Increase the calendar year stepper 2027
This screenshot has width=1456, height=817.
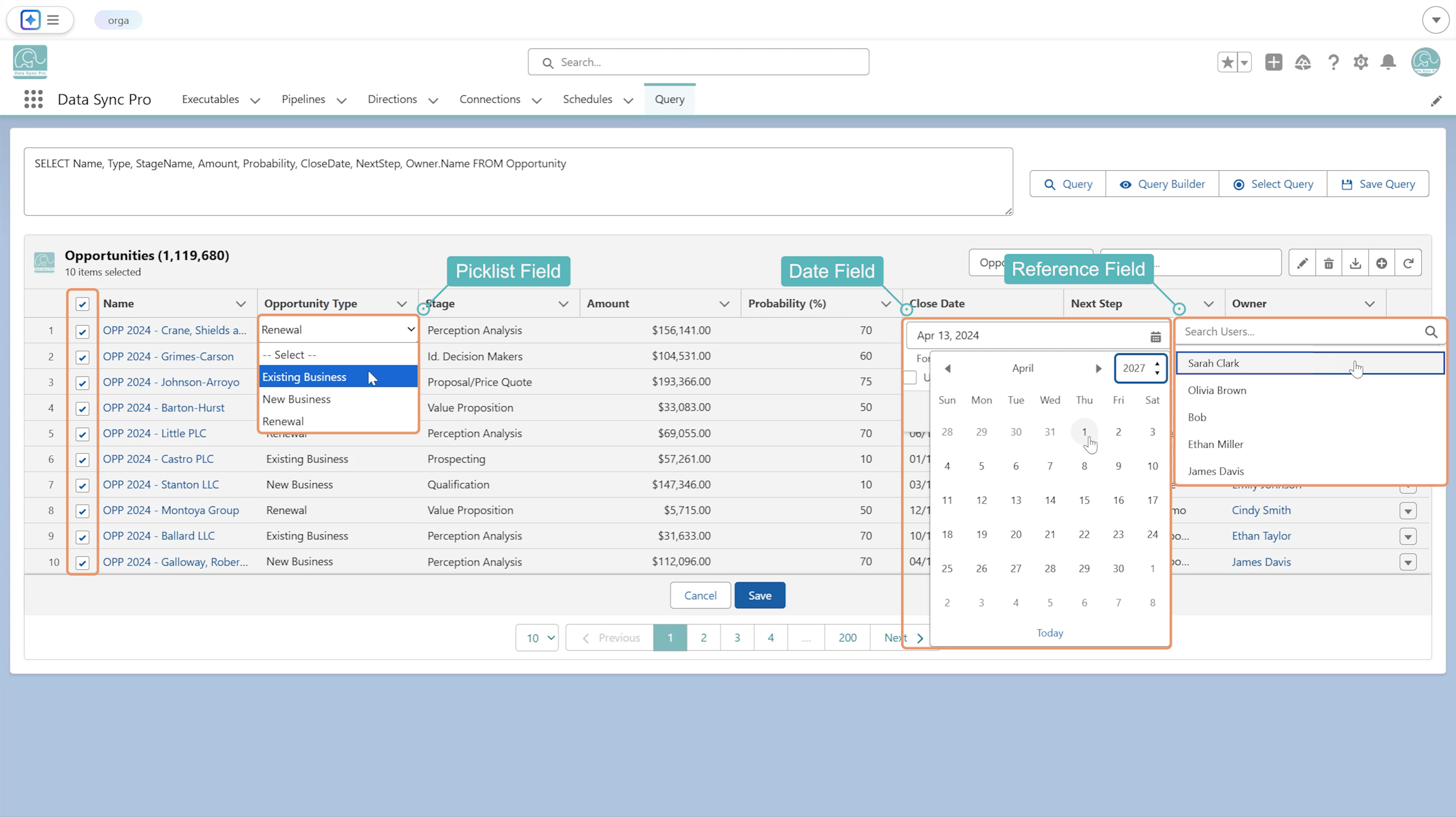pyautogui.click(x=1157, y=364)
